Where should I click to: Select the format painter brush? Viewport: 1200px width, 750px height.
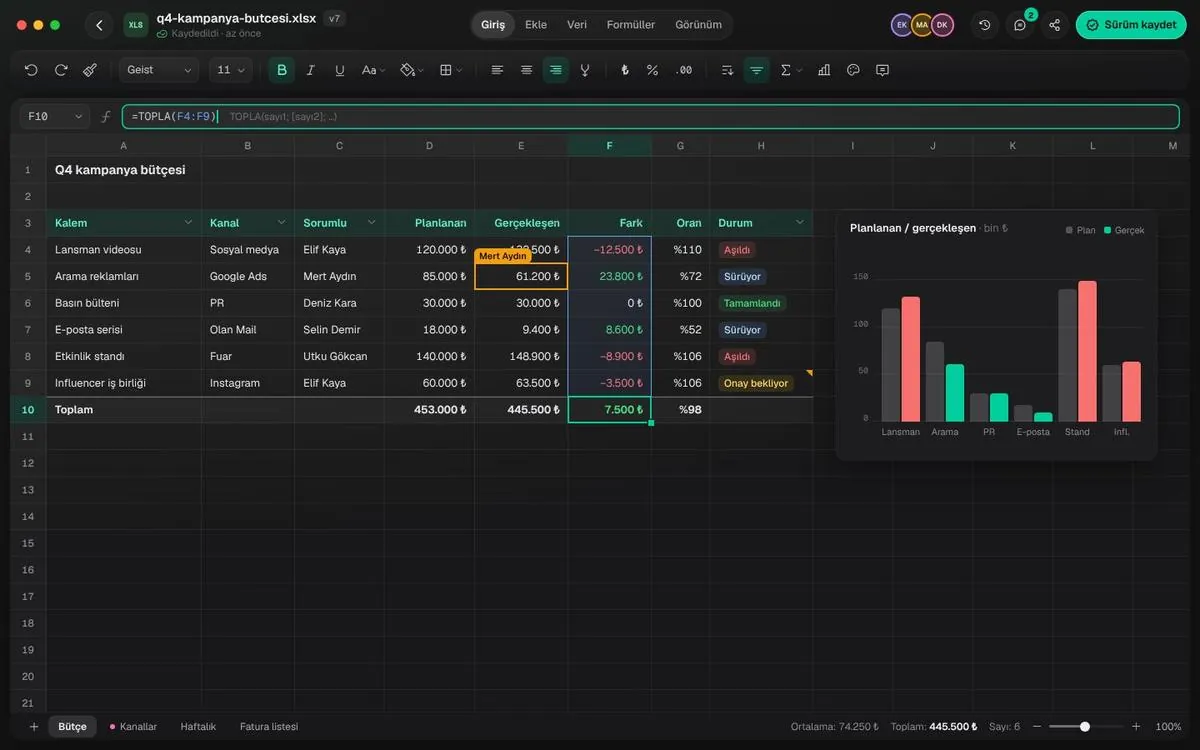pyautogui.click(x=90, y=70)
